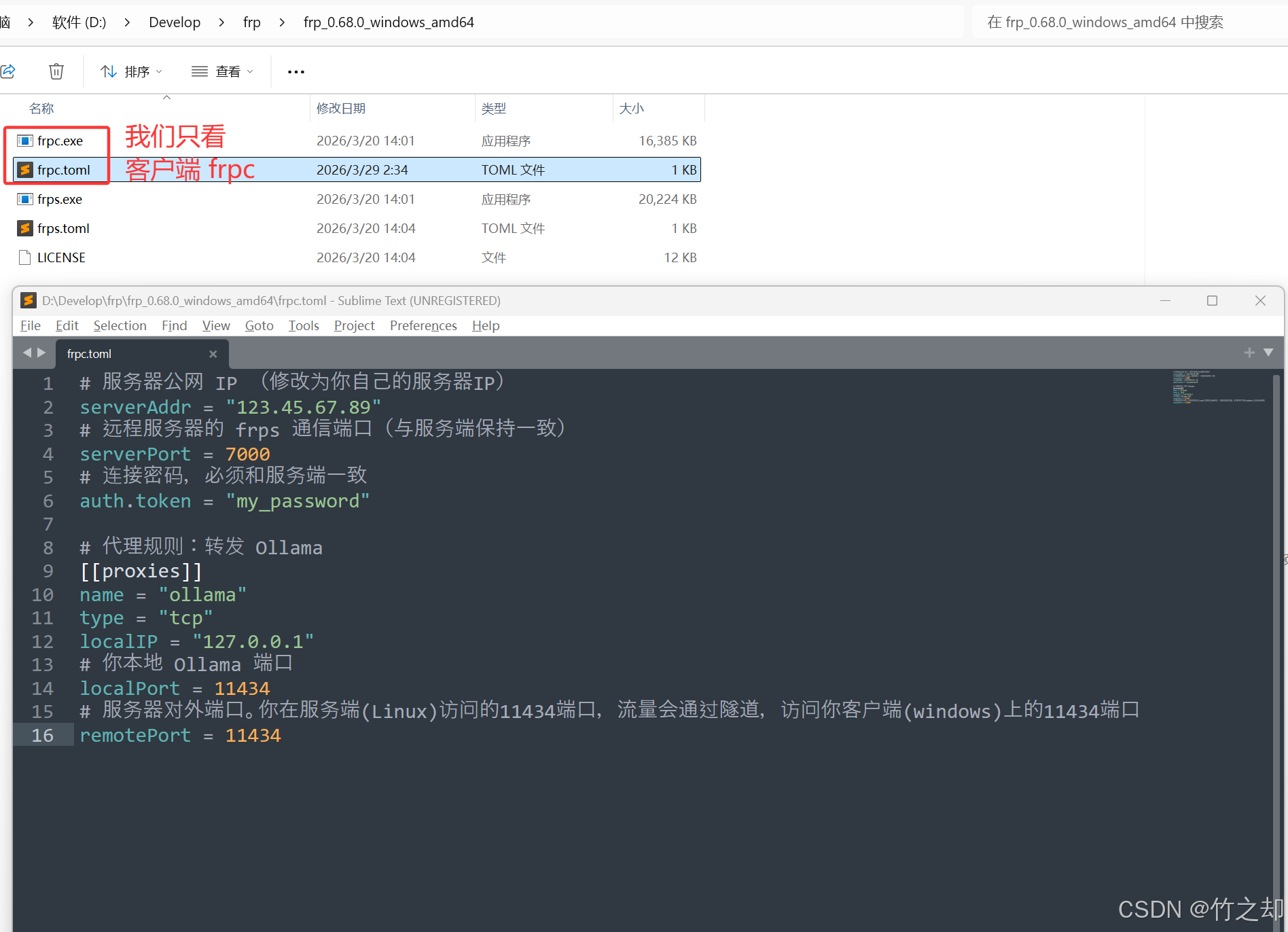Click the frpc.exe application icon
The image size is (1288, 932).
[x=25, y=141]
